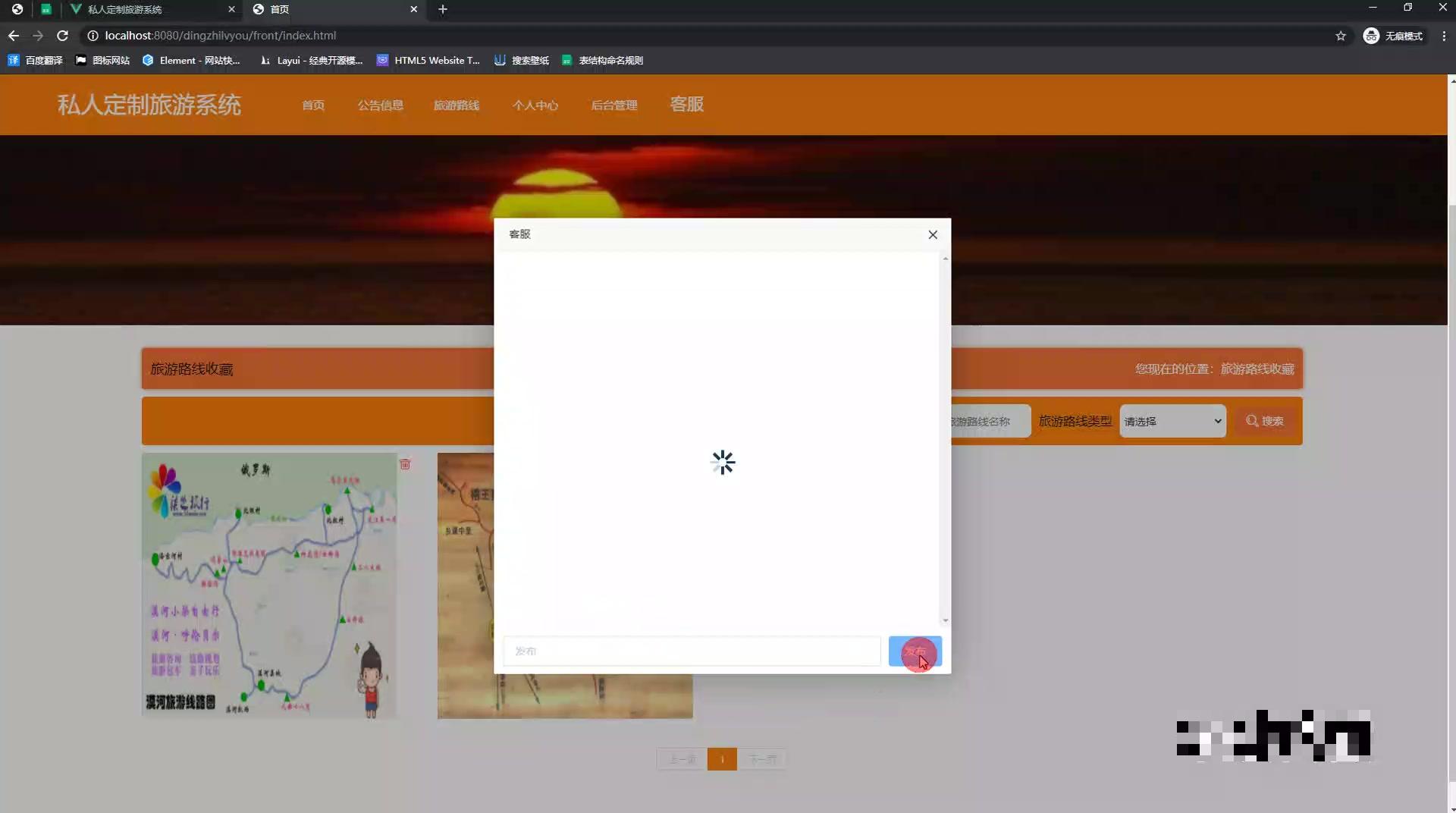This screenshot has height=813, width=1456.
Task: Go back using the browser back arrow
Action: 13,36
